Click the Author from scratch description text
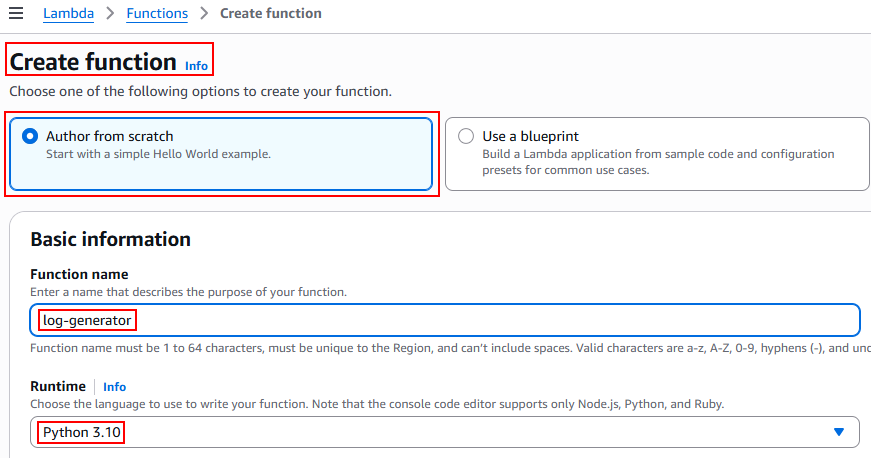Viewport: 871px width, 458px height. click(158, 154)
